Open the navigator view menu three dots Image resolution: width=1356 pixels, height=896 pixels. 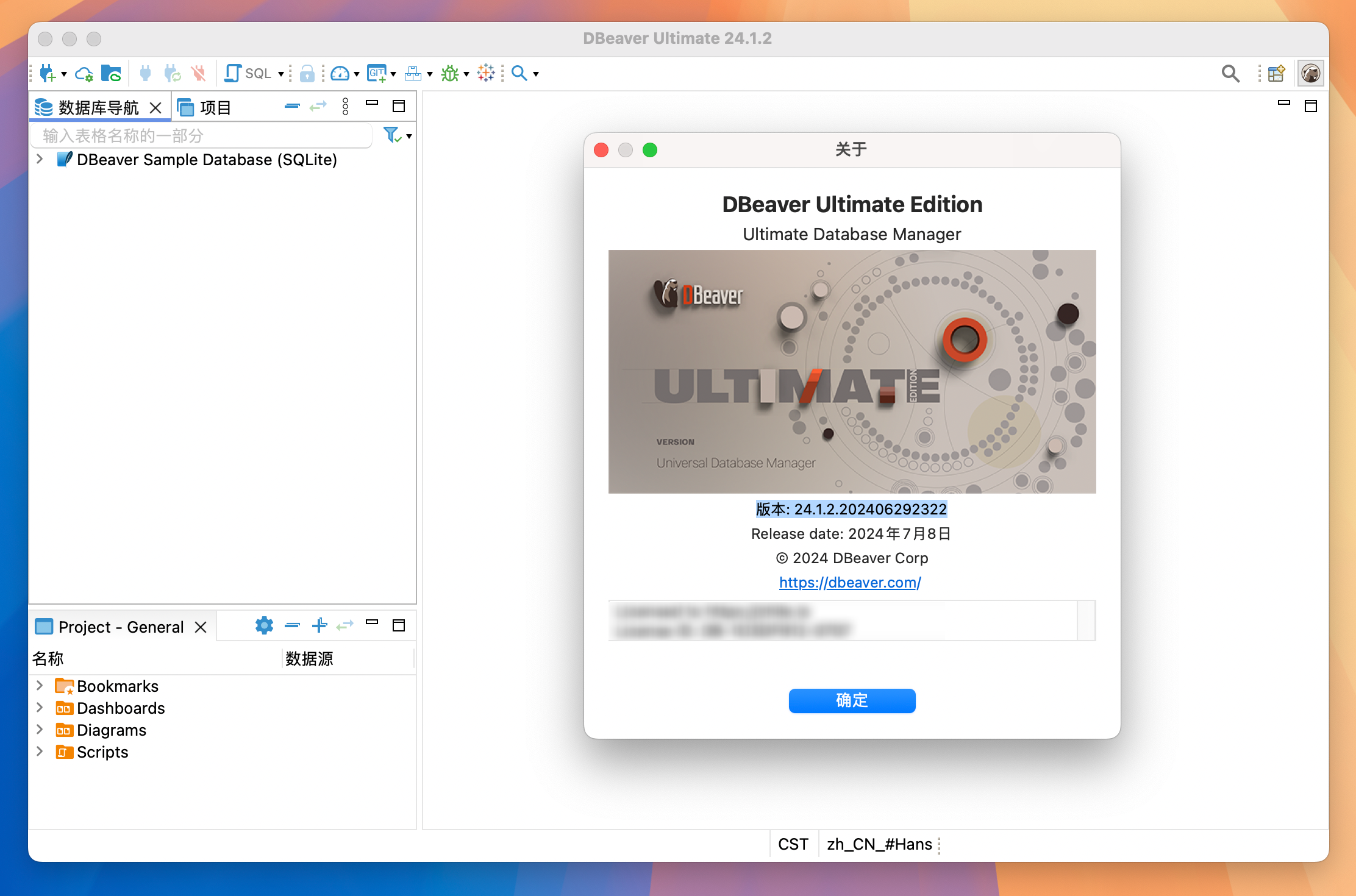pyautogui.click(x=346, y=107)
